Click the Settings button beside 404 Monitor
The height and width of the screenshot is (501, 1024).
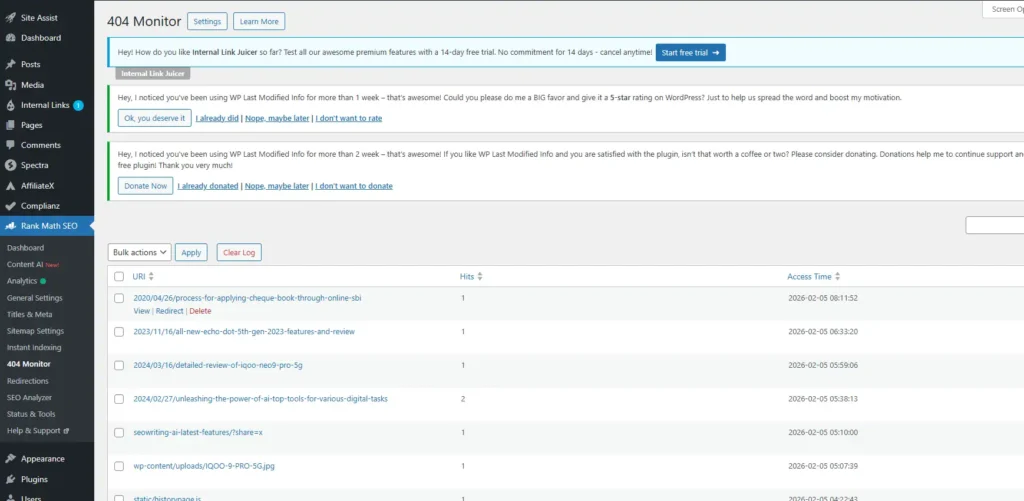pyautogui.click(x=208, y=22)
